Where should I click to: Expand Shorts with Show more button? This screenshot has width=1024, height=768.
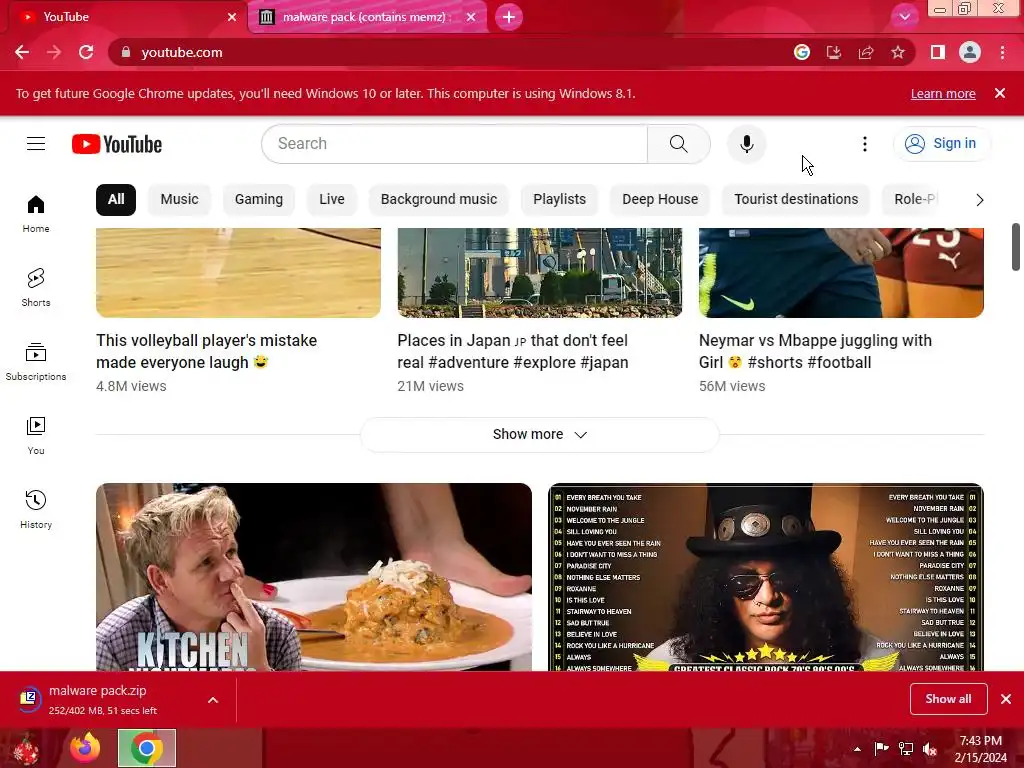pyautogui.click(x=539, y=434)
